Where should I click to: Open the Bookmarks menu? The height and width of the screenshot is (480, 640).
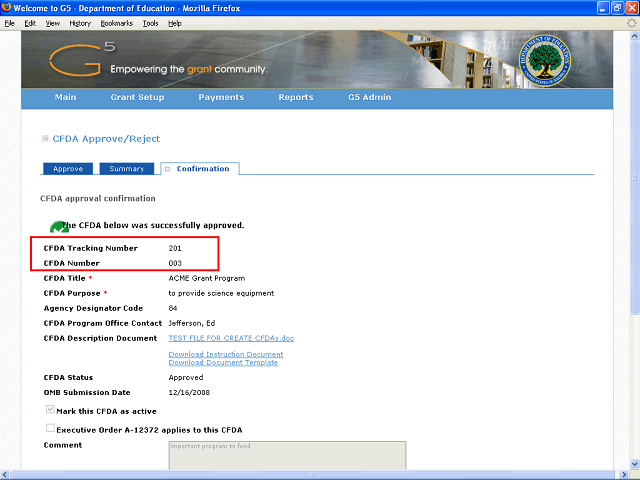(117, 23)
